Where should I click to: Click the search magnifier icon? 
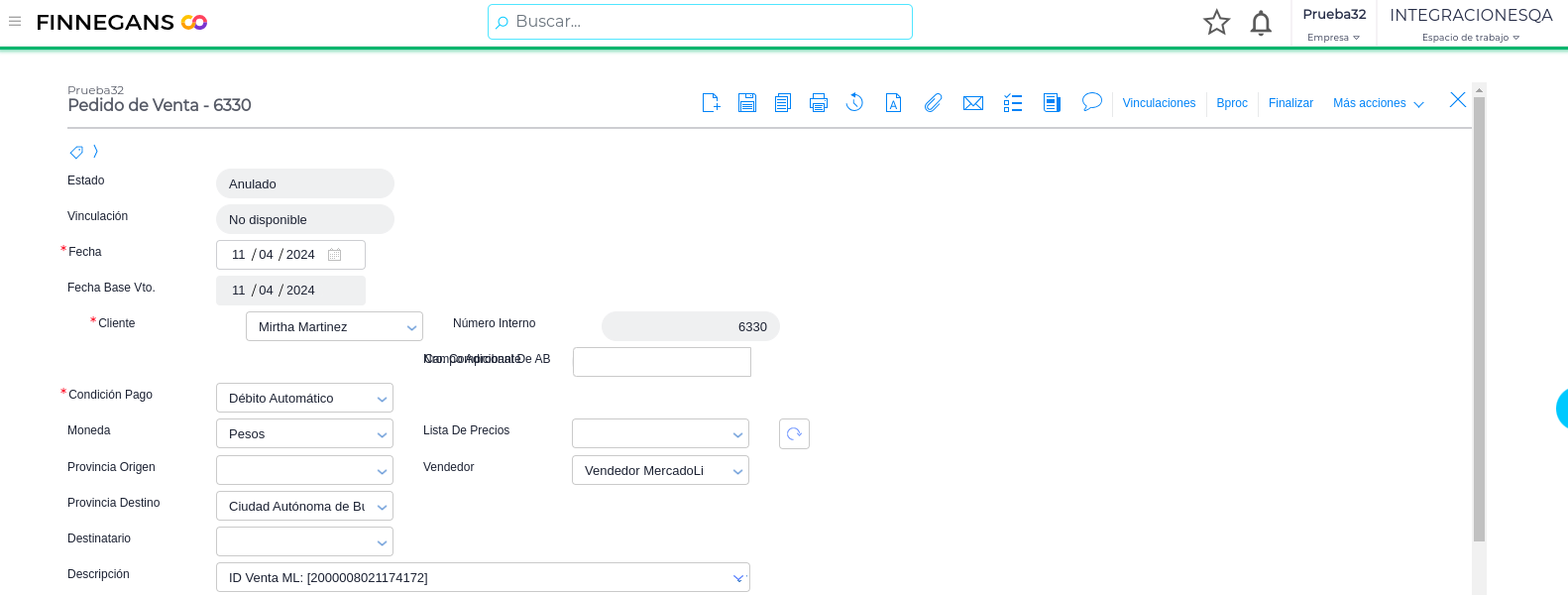pyautogui.click(x=503, y=22)
